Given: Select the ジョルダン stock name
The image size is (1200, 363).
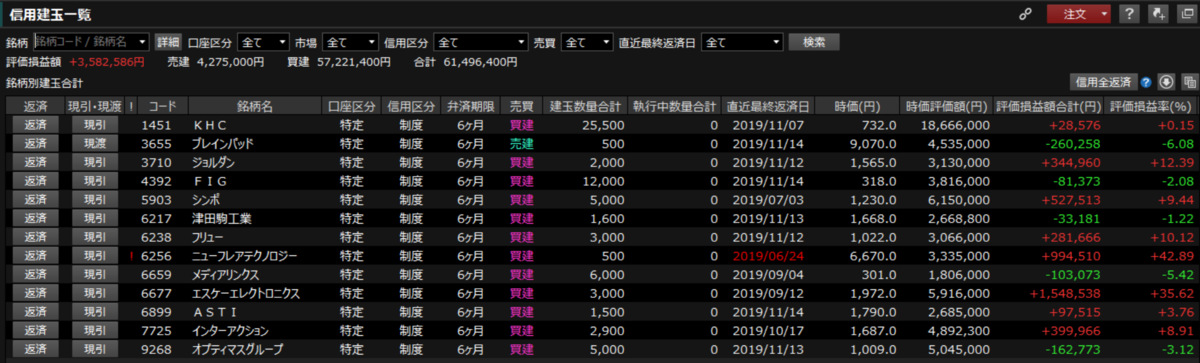Looking at the screenshot, I should tap(213, 162).
